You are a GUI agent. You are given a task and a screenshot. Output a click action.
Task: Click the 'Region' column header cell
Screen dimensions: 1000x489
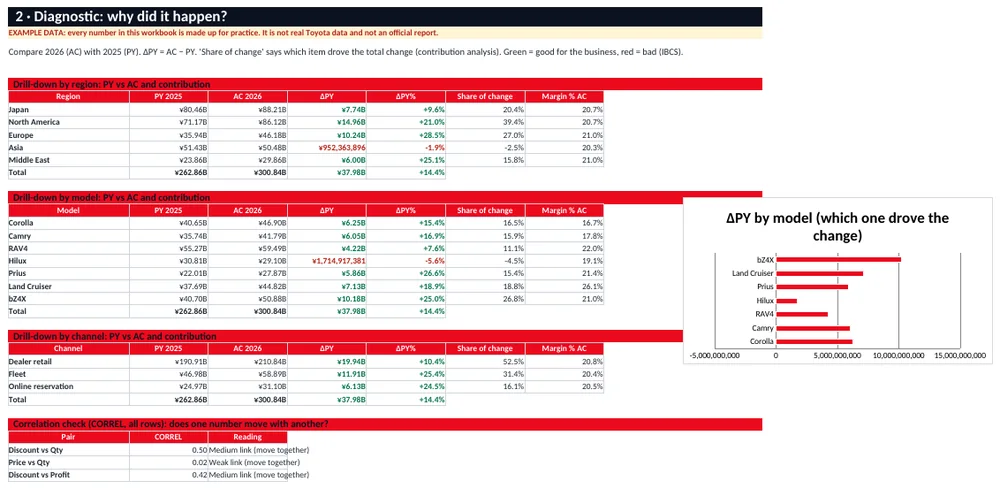click(x=69, y=96)
